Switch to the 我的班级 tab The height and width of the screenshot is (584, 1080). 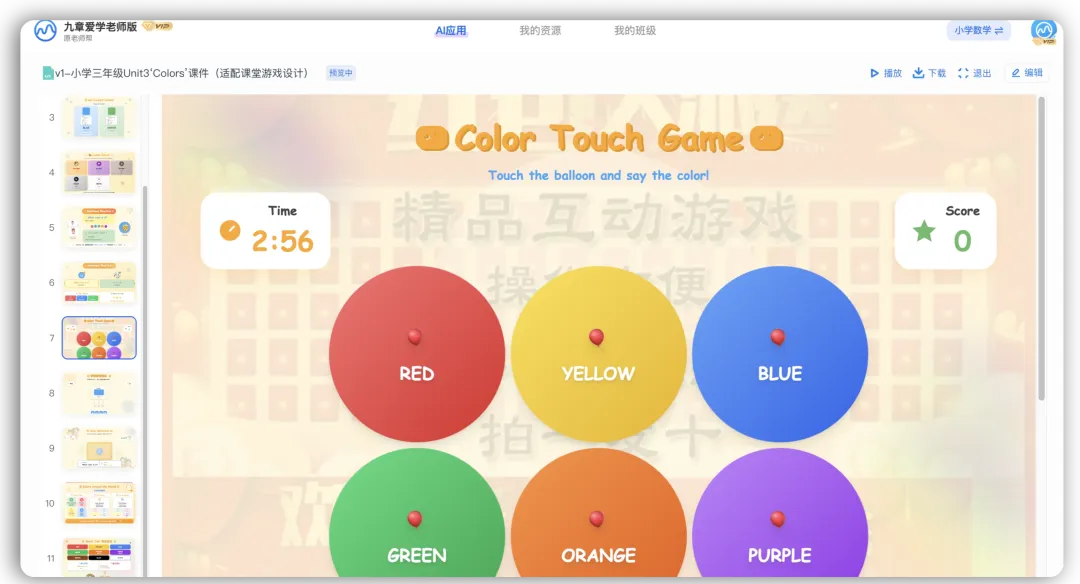tap(635, 30)
